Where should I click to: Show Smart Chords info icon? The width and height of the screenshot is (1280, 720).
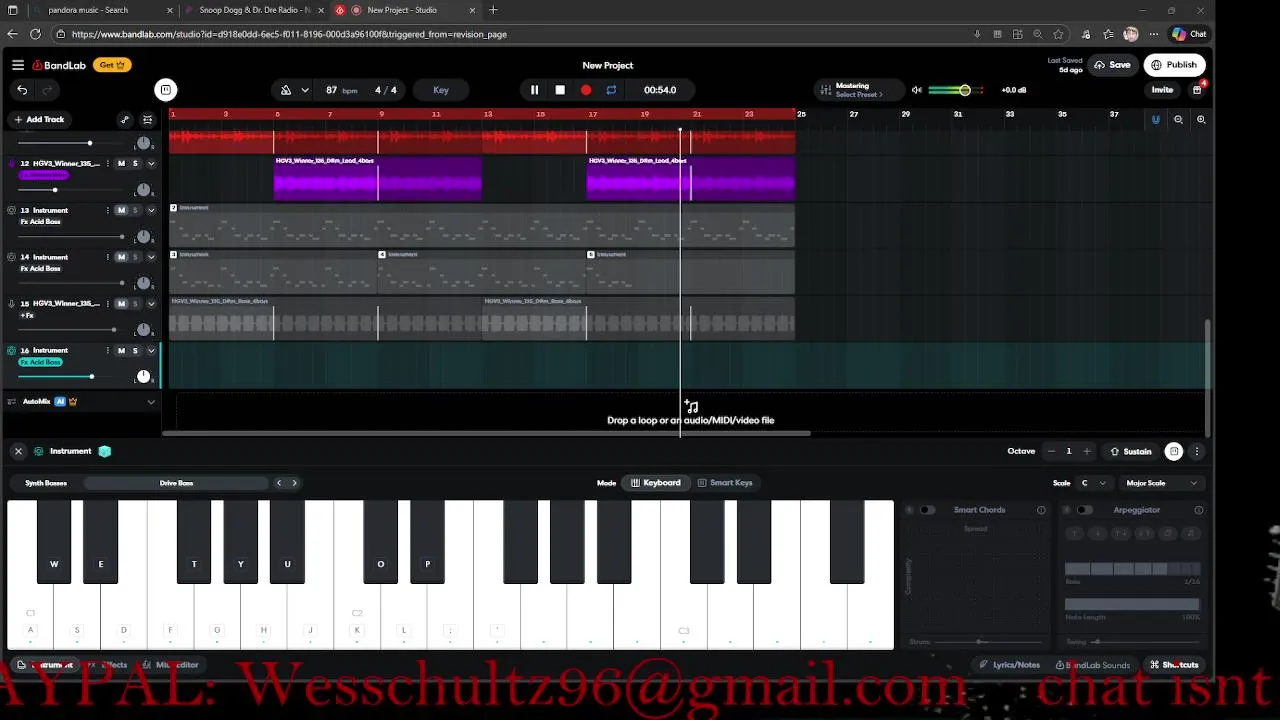(x=1041, y=510)
